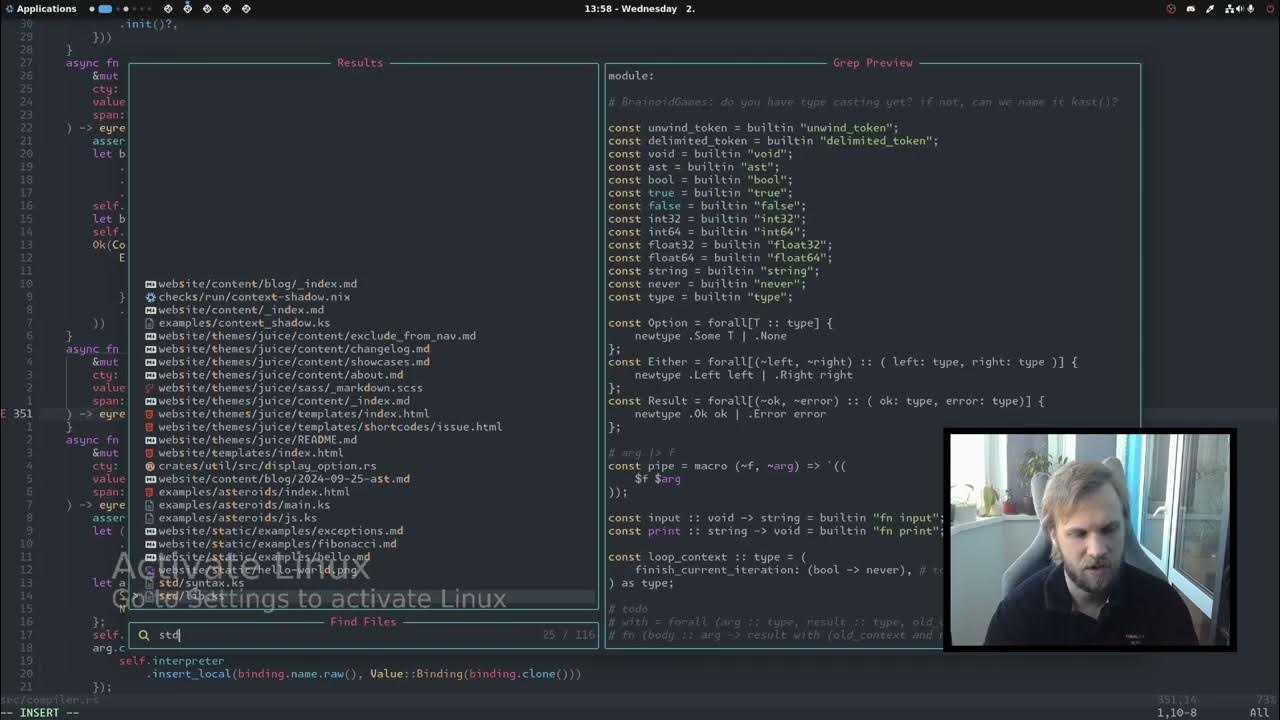Click 'const pipe = macro' preview line
Viewport: 1280px width, 720px height.
pos(727,466)
